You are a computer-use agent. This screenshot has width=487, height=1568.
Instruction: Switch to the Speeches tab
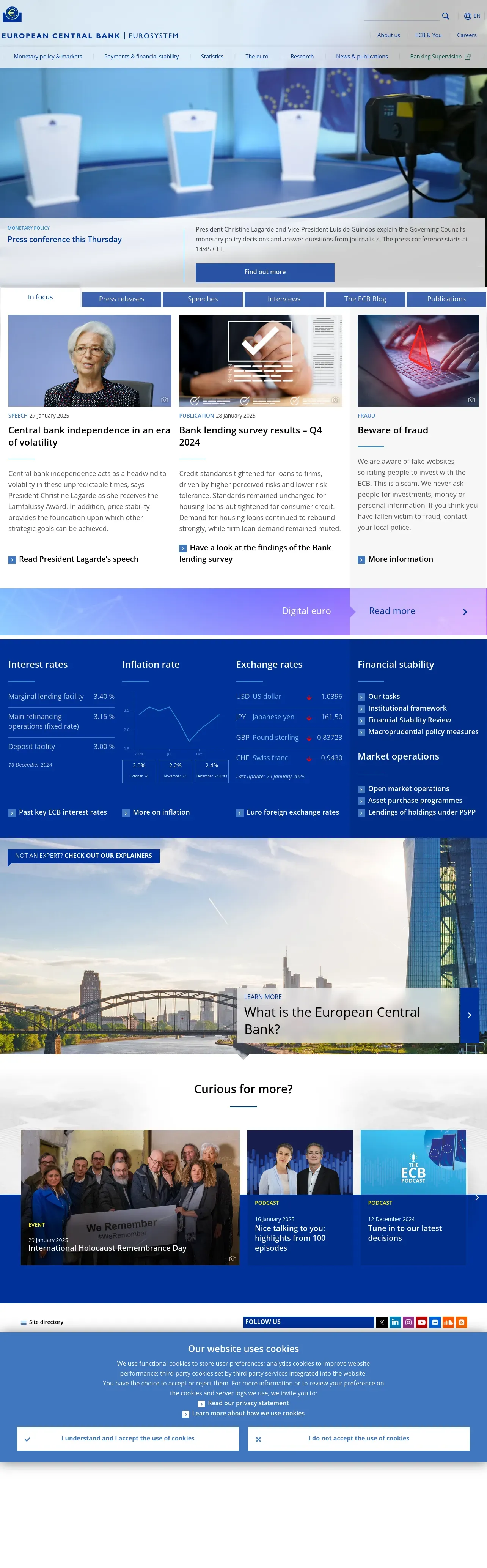(x=203, y=299)
